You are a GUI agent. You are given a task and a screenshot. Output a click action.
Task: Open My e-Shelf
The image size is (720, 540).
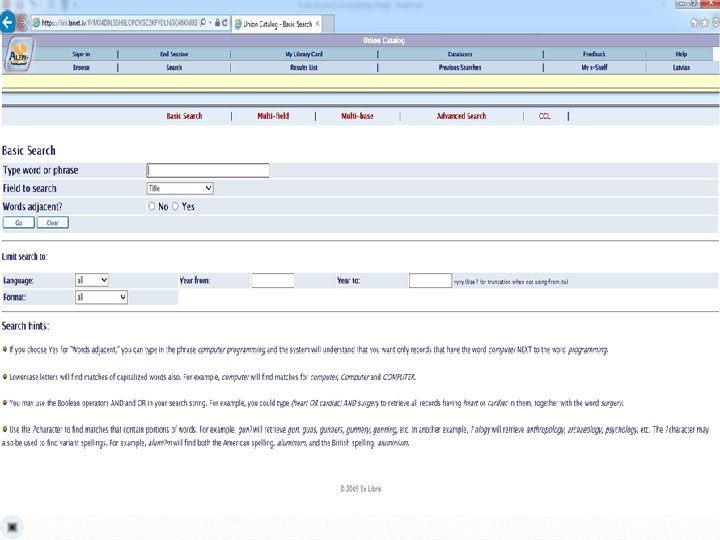(x=594, y=68)
